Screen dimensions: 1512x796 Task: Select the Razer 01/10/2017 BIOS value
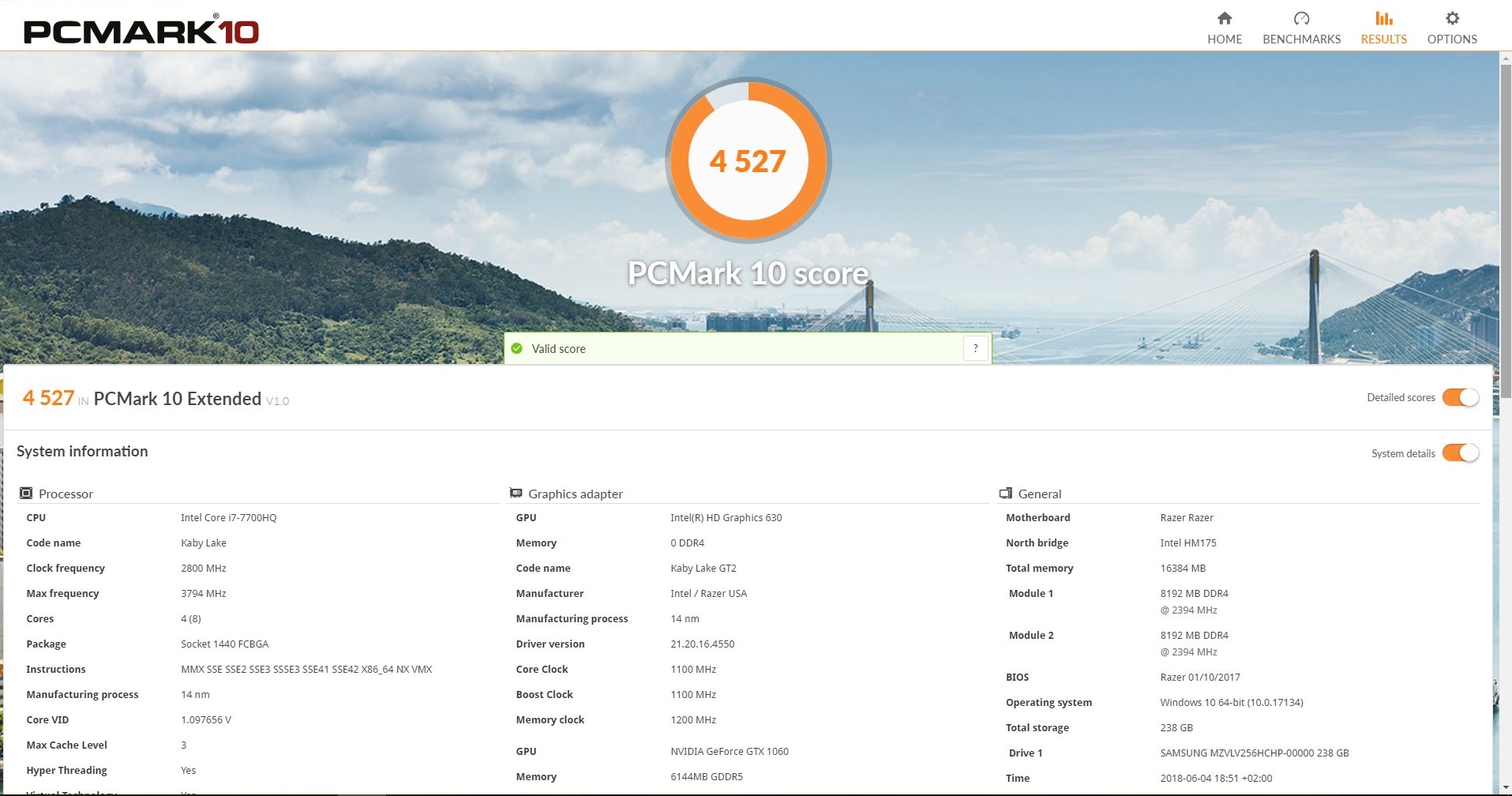click(1199, 677)
